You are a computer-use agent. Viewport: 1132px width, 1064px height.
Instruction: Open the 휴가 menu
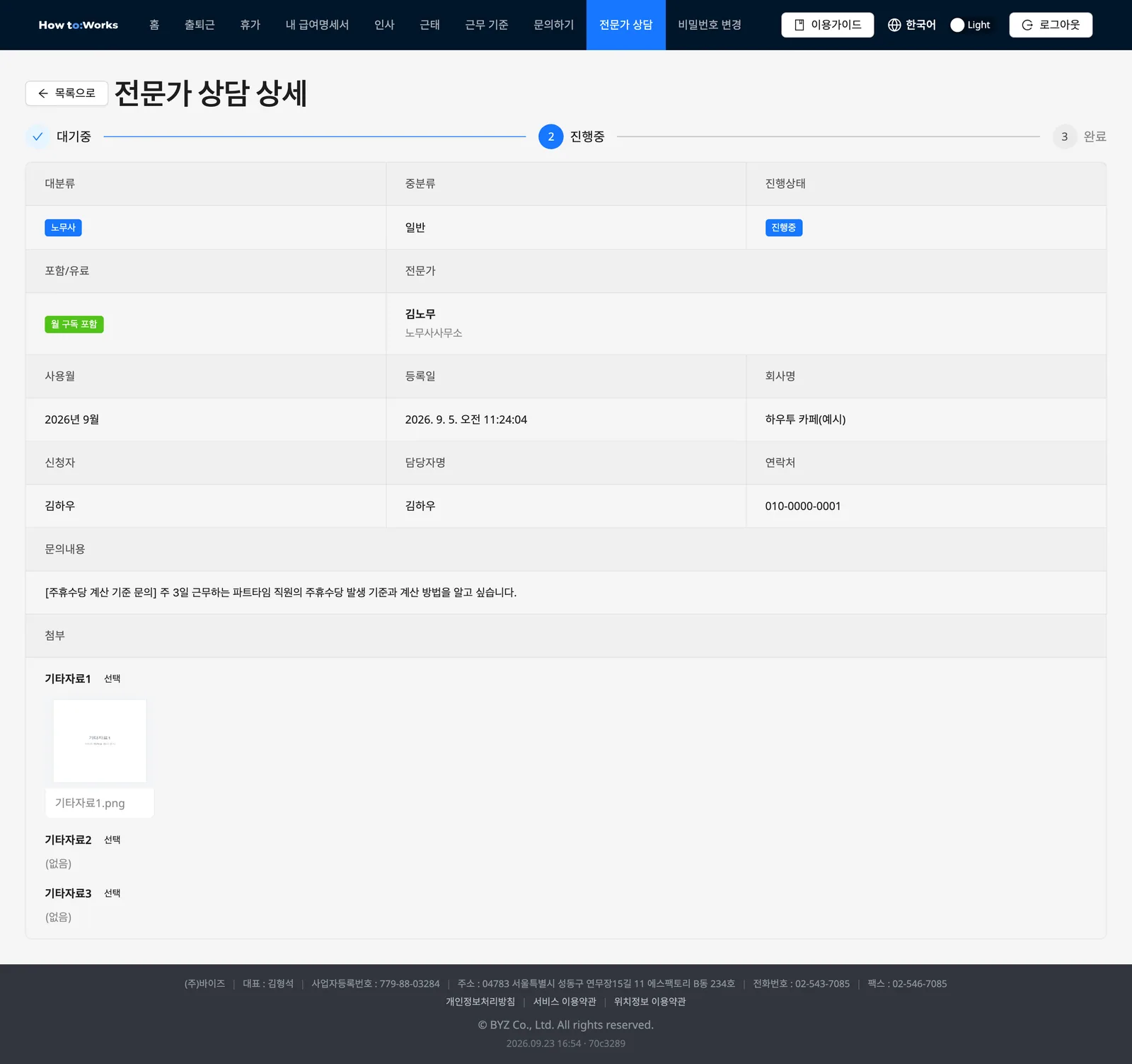point(250,25)
